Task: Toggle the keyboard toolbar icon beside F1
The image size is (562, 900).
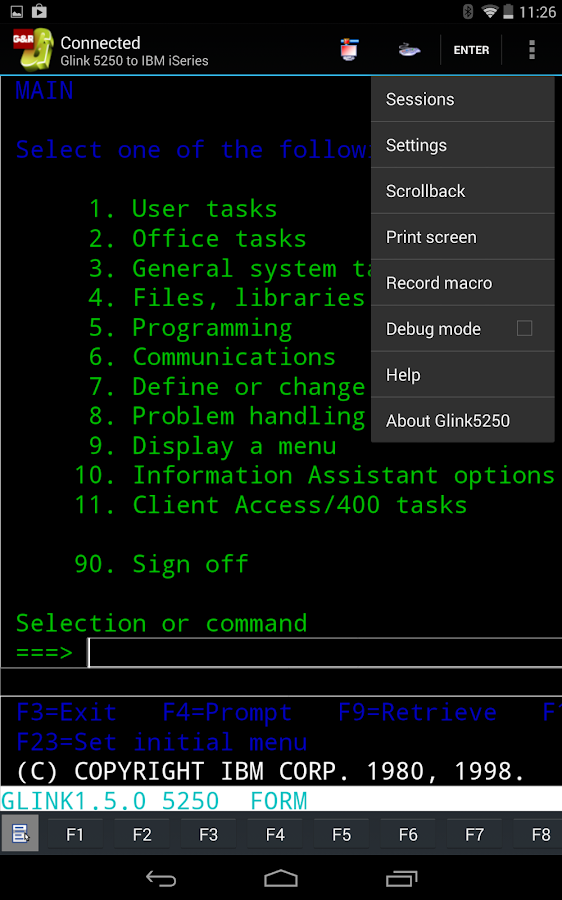Action: click(20, 833)
